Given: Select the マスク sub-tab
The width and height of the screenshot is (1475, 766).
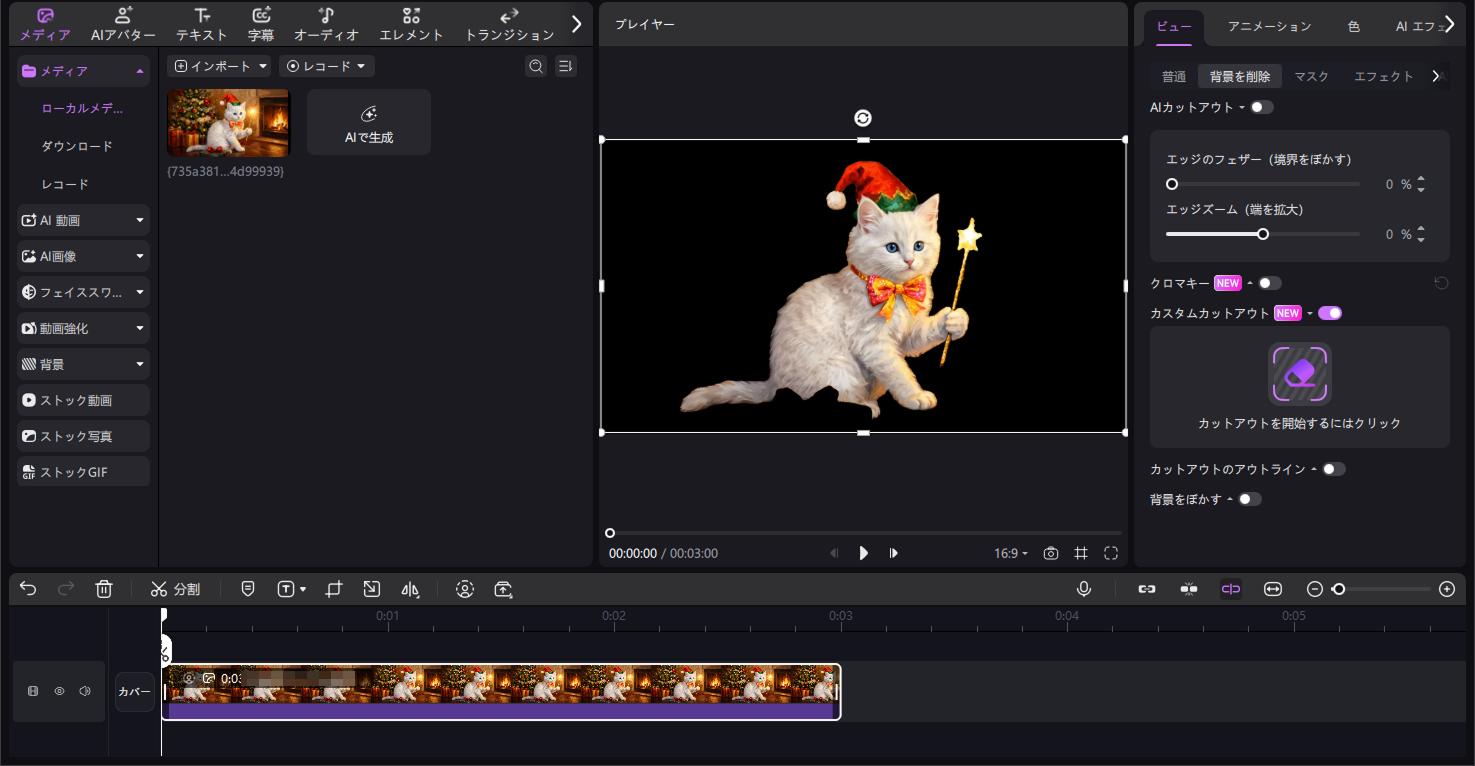Looking at the screenshot, I should point(1311,76).
